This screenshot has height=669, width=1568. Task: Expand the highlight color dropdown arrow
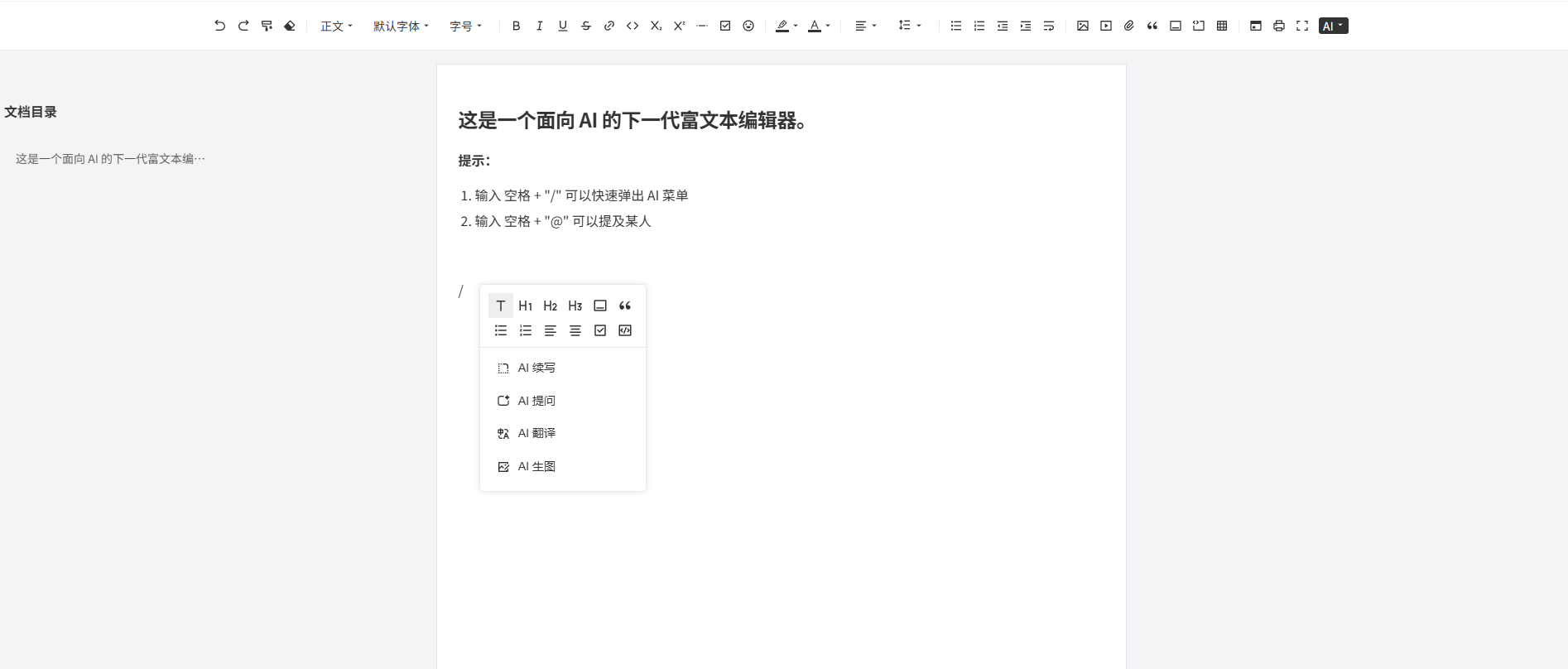point(796,26)
